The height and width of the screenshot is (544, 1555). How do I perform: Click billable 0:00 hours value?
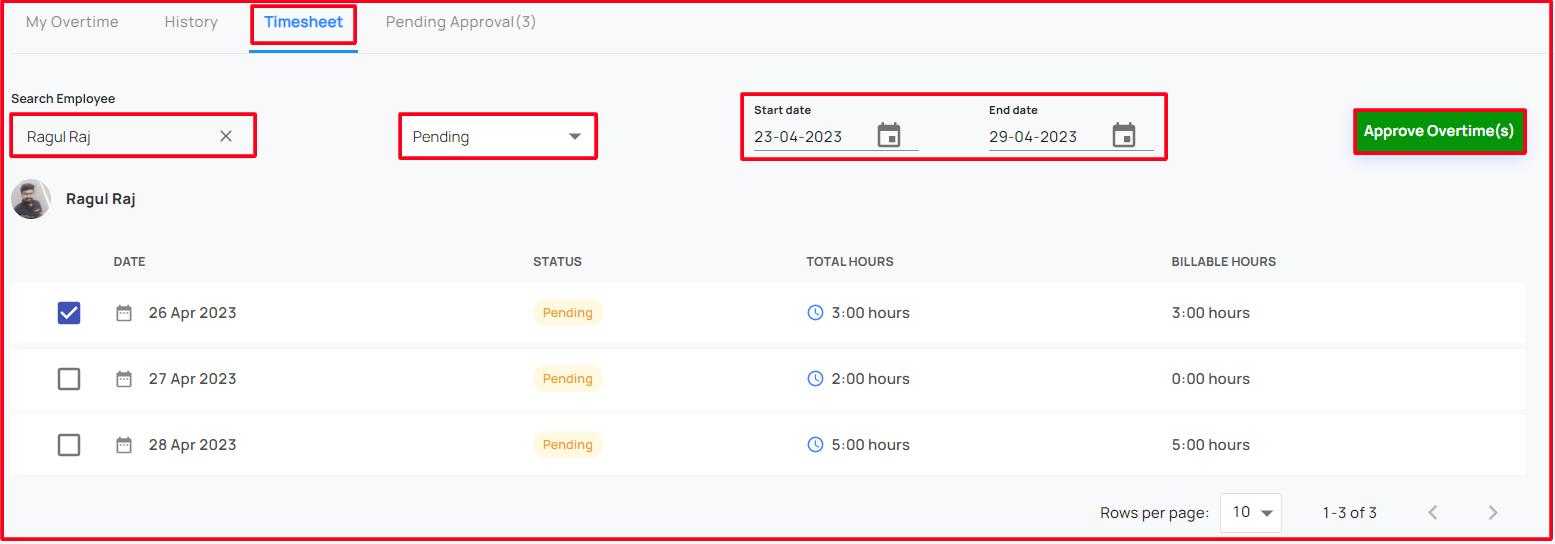click(1211, 379)
